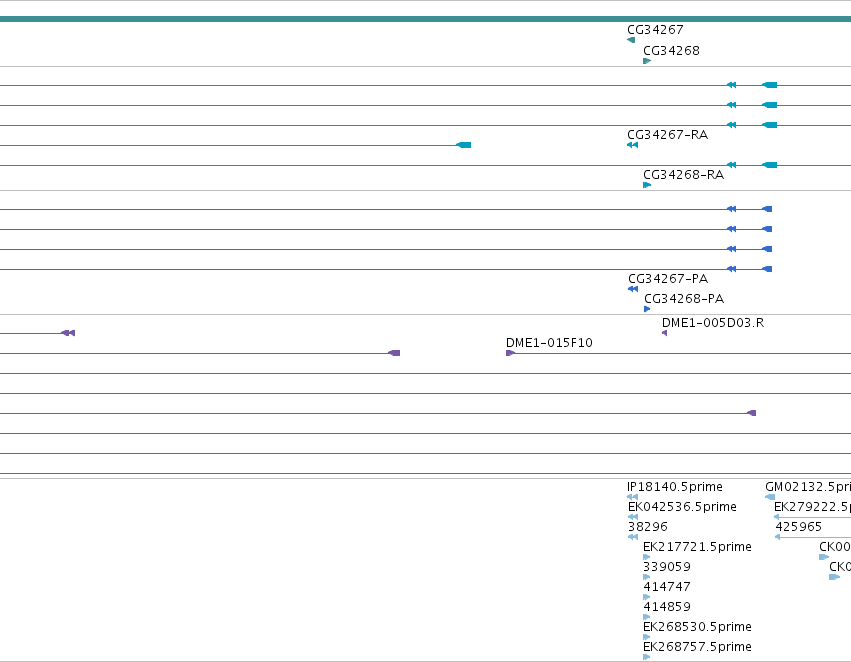Click the arrow glyph under 339059
Image resolution: width=851 pixels, height=662 pixels.
point(646,577)
